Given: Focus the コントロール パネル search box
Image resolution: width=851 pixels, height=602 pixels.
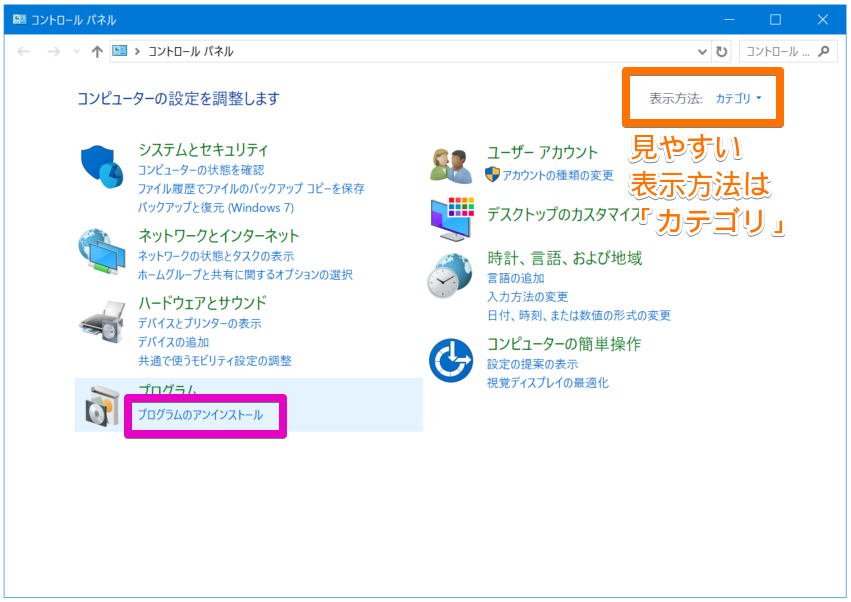Looking at the screenshot, I should click(x=788, y=52).
